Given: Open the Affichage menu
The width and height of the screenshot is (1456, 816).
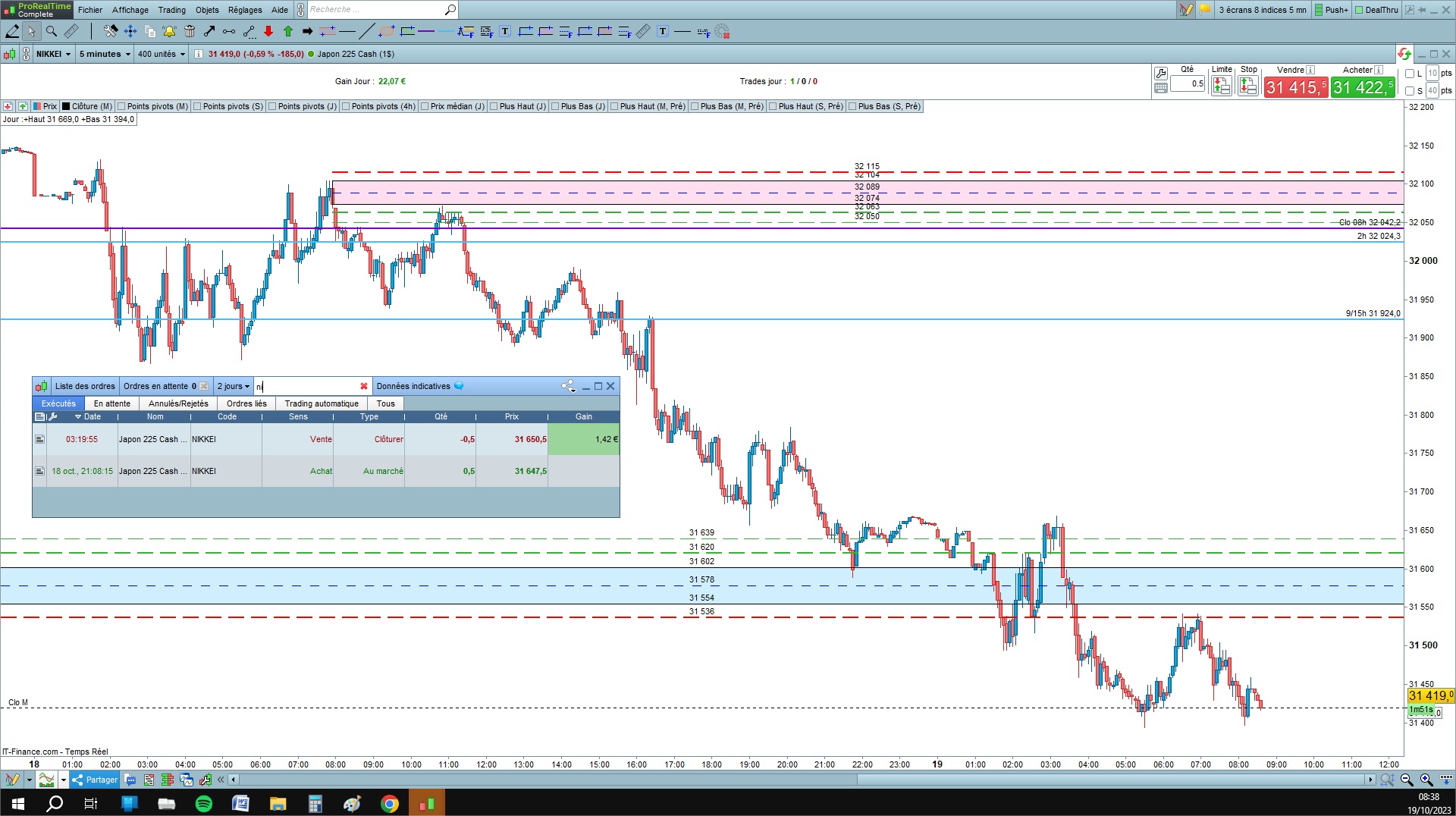Looking at the screenshot, I should [x=130, y=10].
